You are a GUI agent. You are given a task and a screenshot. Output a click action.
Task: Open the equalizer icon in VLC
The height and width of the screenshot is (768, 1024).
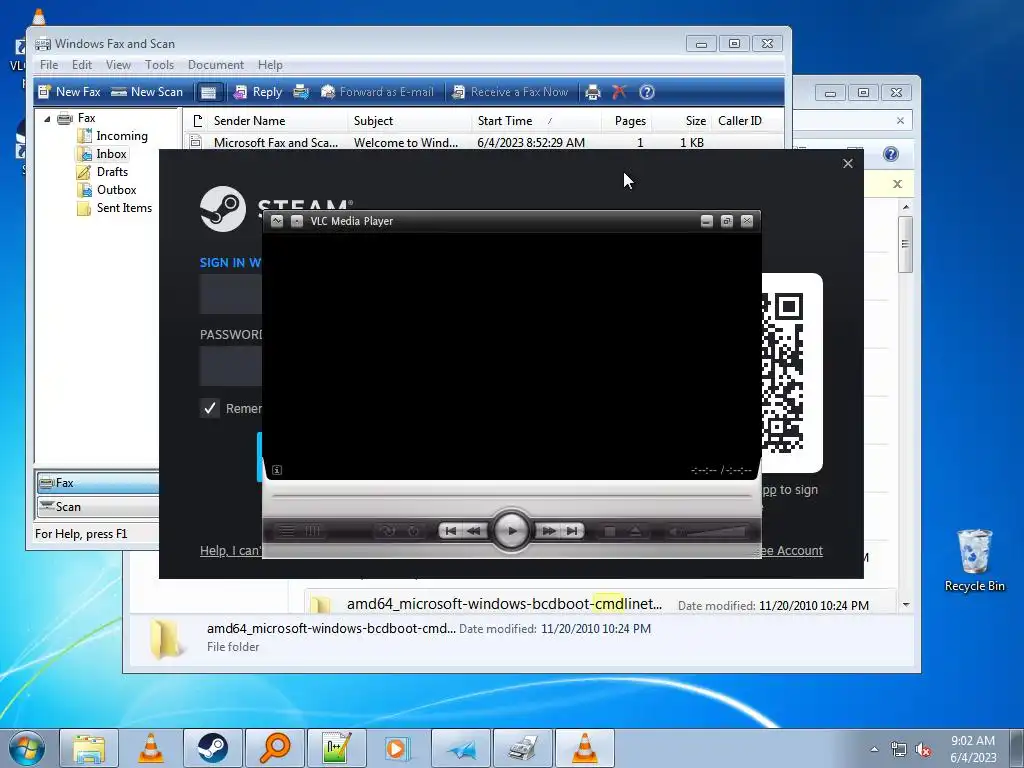pos(313,531)
